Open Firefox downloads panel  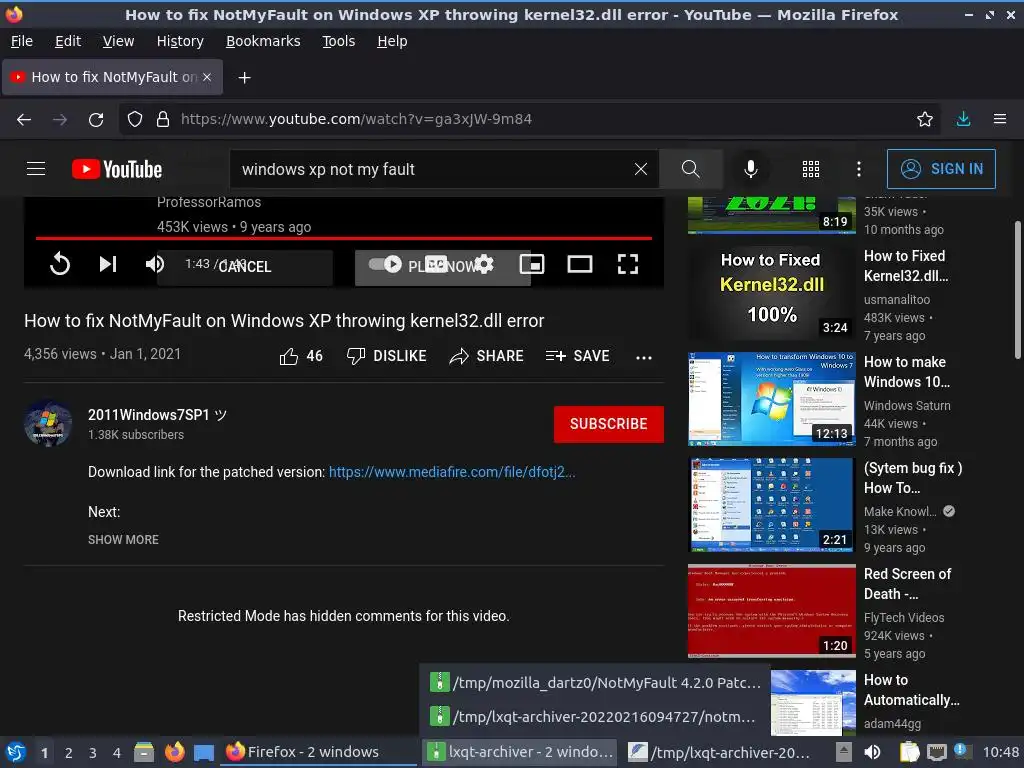963,119
